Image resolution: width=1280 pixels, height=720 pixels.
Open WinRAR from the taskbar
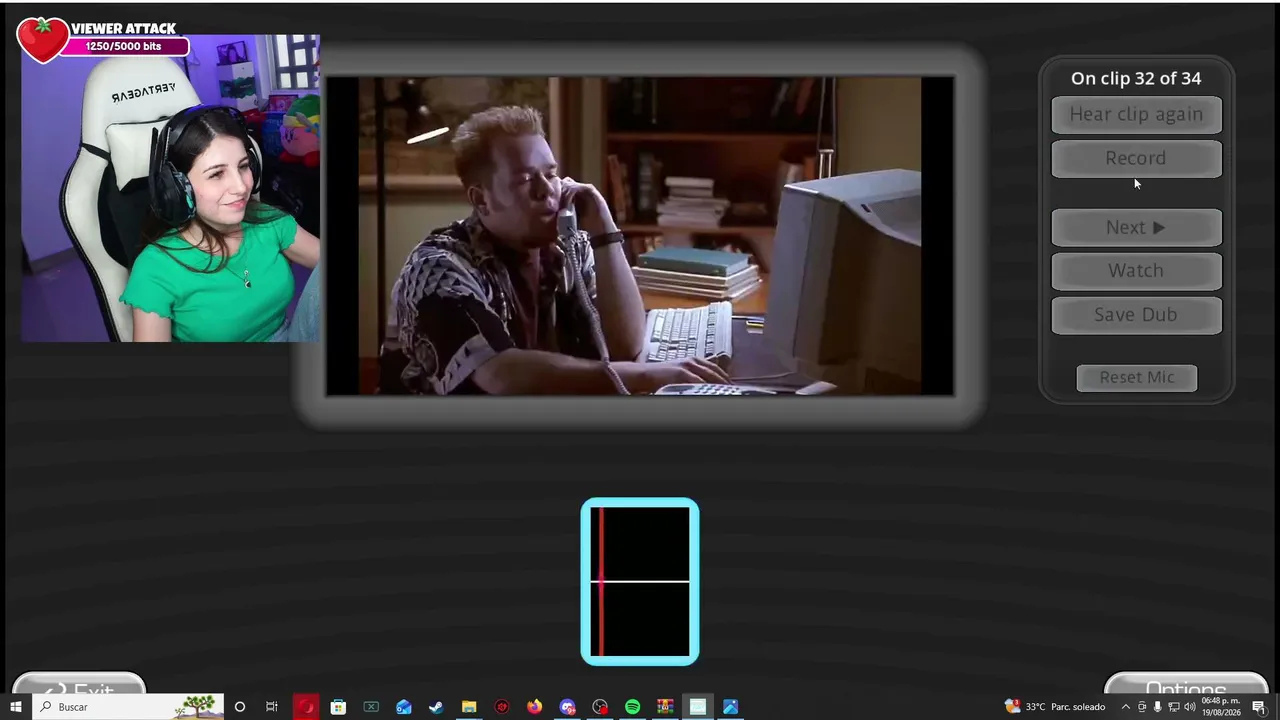point(665,707)
